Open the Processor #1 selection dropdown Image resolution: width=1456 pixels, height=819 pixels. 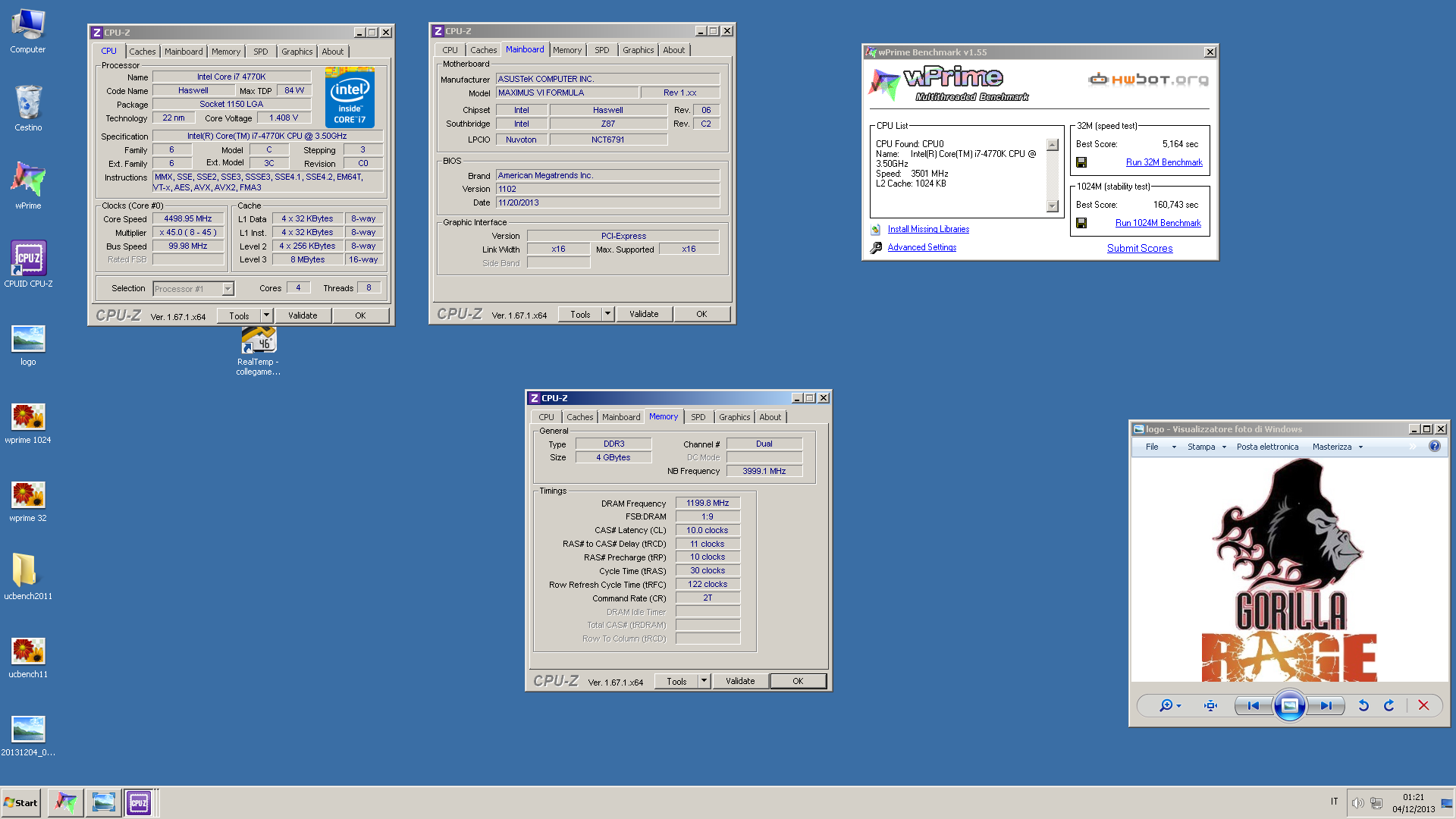[x=193, y=289]
